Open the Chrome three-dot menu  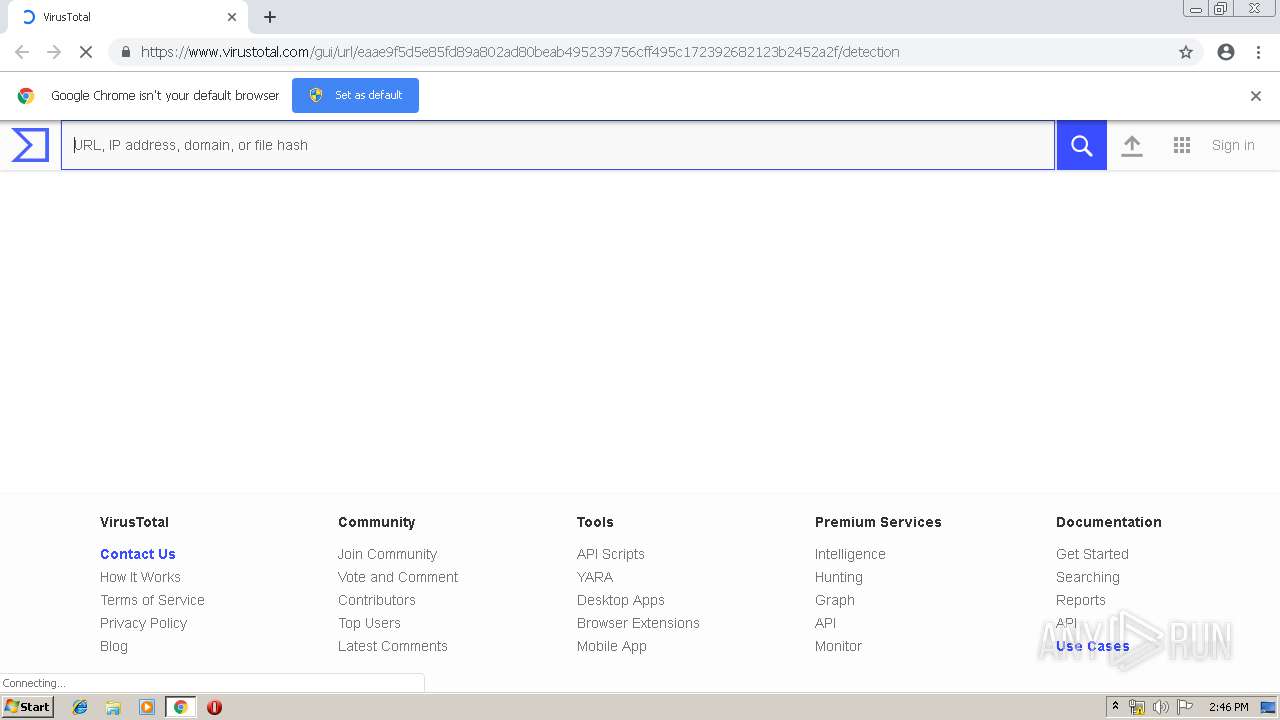tap(1258, 52)
